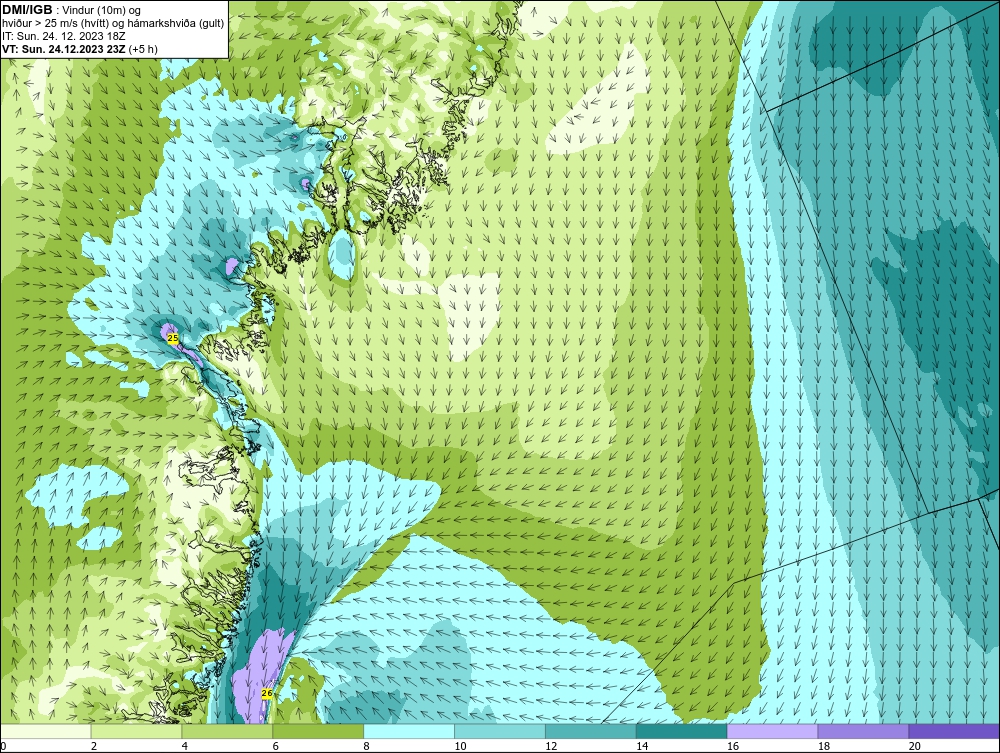Screen dimensions: 1000x753
Task: Click the valid time 'VT: Sun. 24.12.2023 23Z' text
Action: [64, 49]
